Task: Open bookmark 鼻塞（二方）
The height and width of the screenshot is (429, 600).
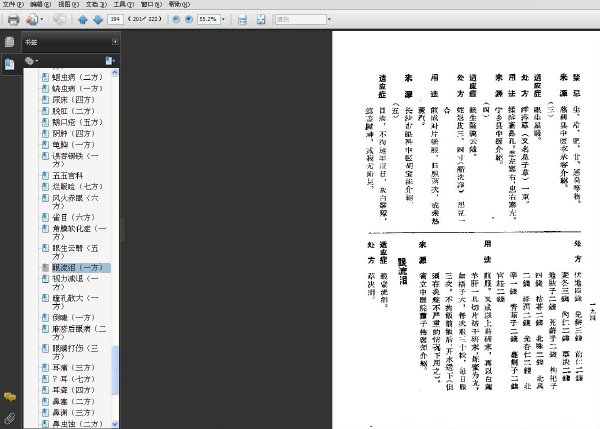Action: pyautogui.click(x=73, y=401)
